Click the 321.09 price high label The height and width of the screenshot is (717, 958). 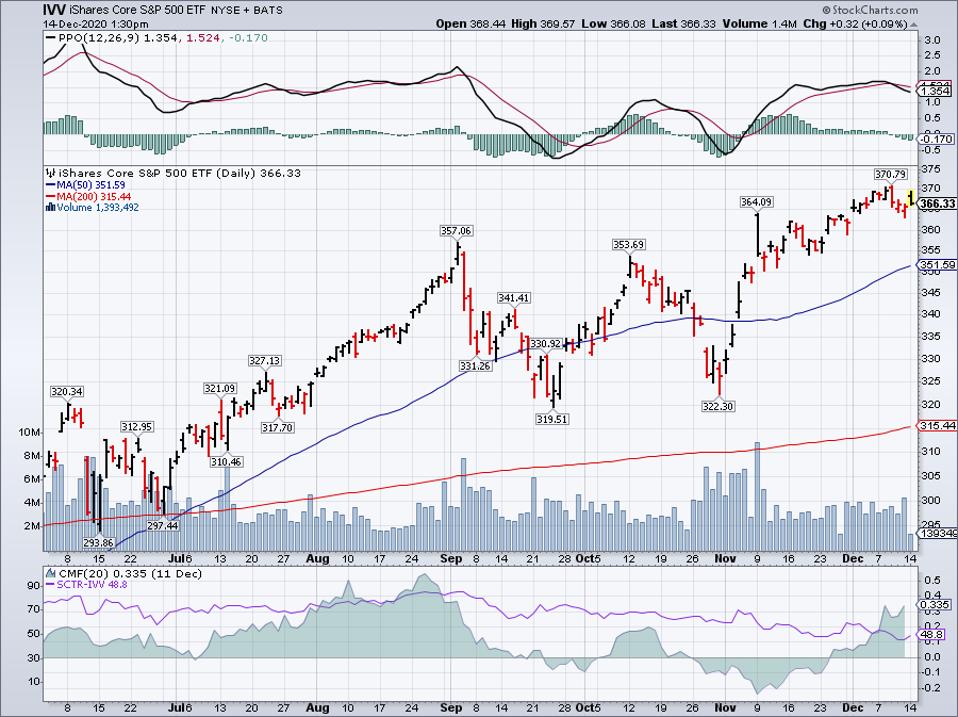tap(220, 388)
